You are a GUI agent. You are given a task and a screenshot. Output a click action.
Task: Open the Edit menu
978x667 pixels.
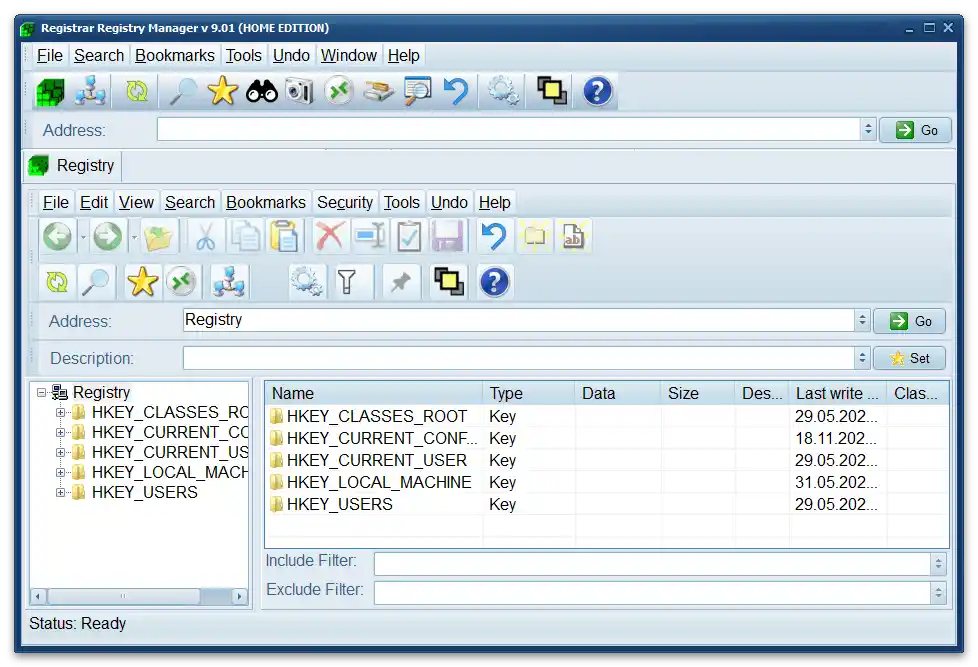[94, 203]
